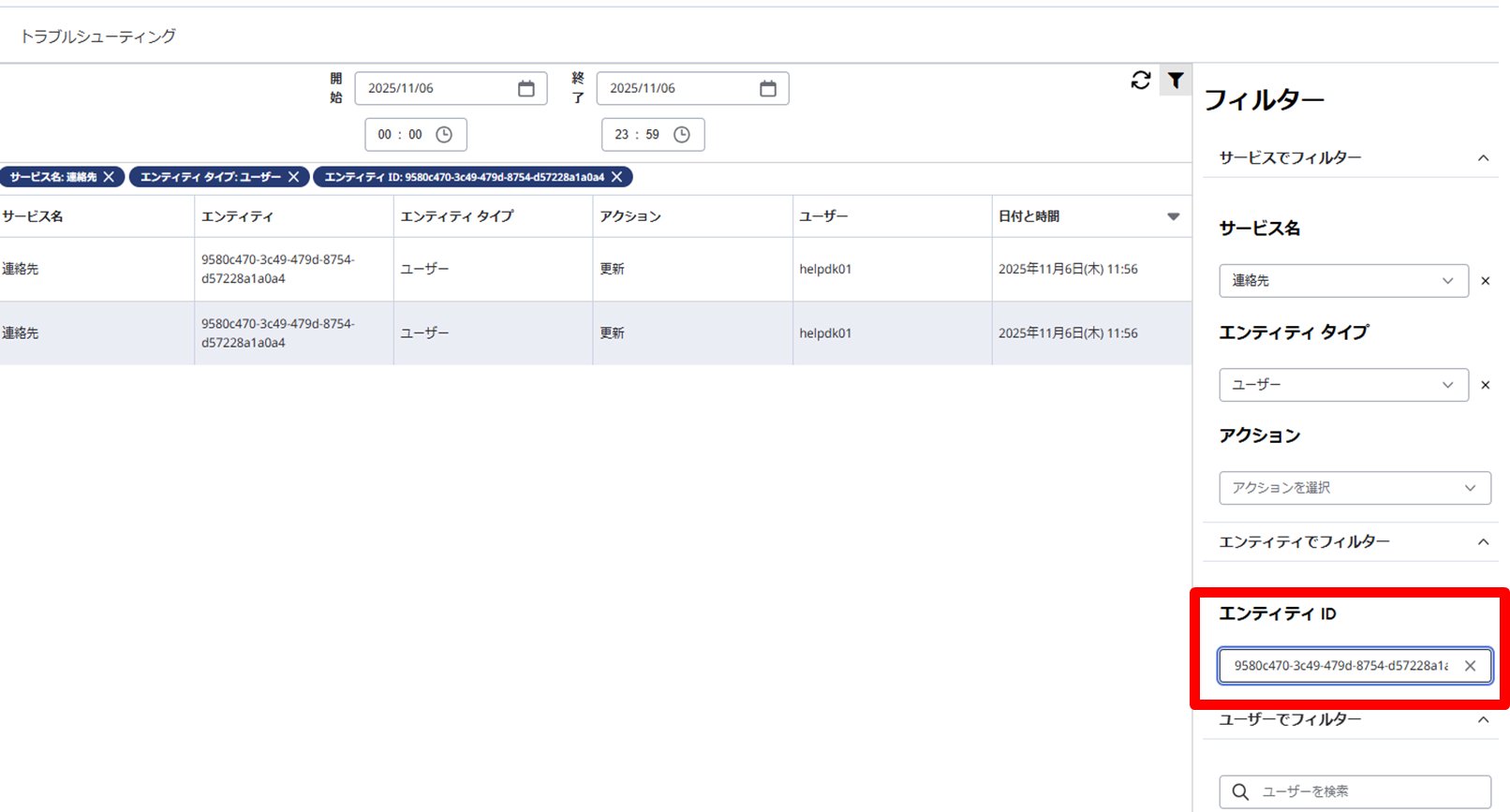Open the アクションを選択 dropdown
This screenshot has width=1510, height=812.
point(1354,488)
